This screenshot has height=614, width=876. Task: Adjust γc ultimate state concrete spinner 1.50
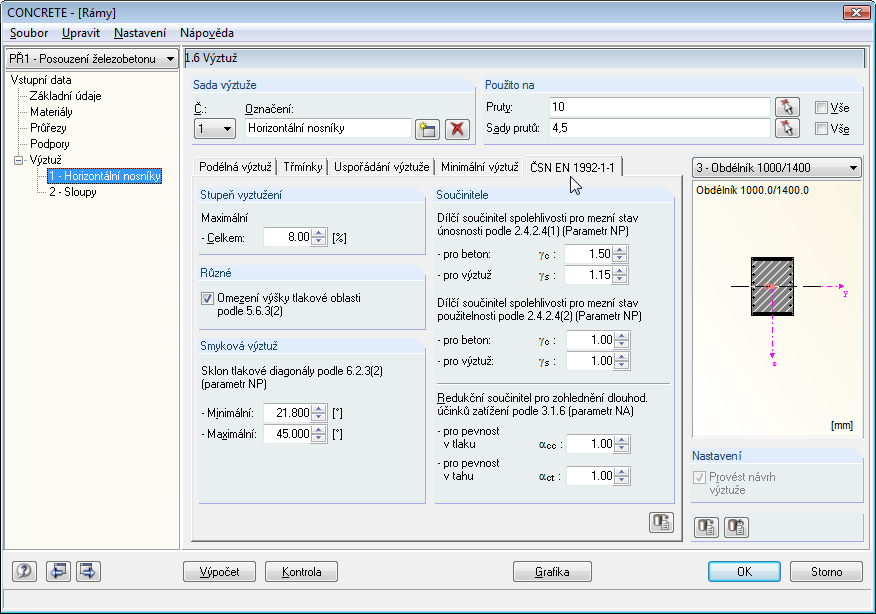click(620, 254)
